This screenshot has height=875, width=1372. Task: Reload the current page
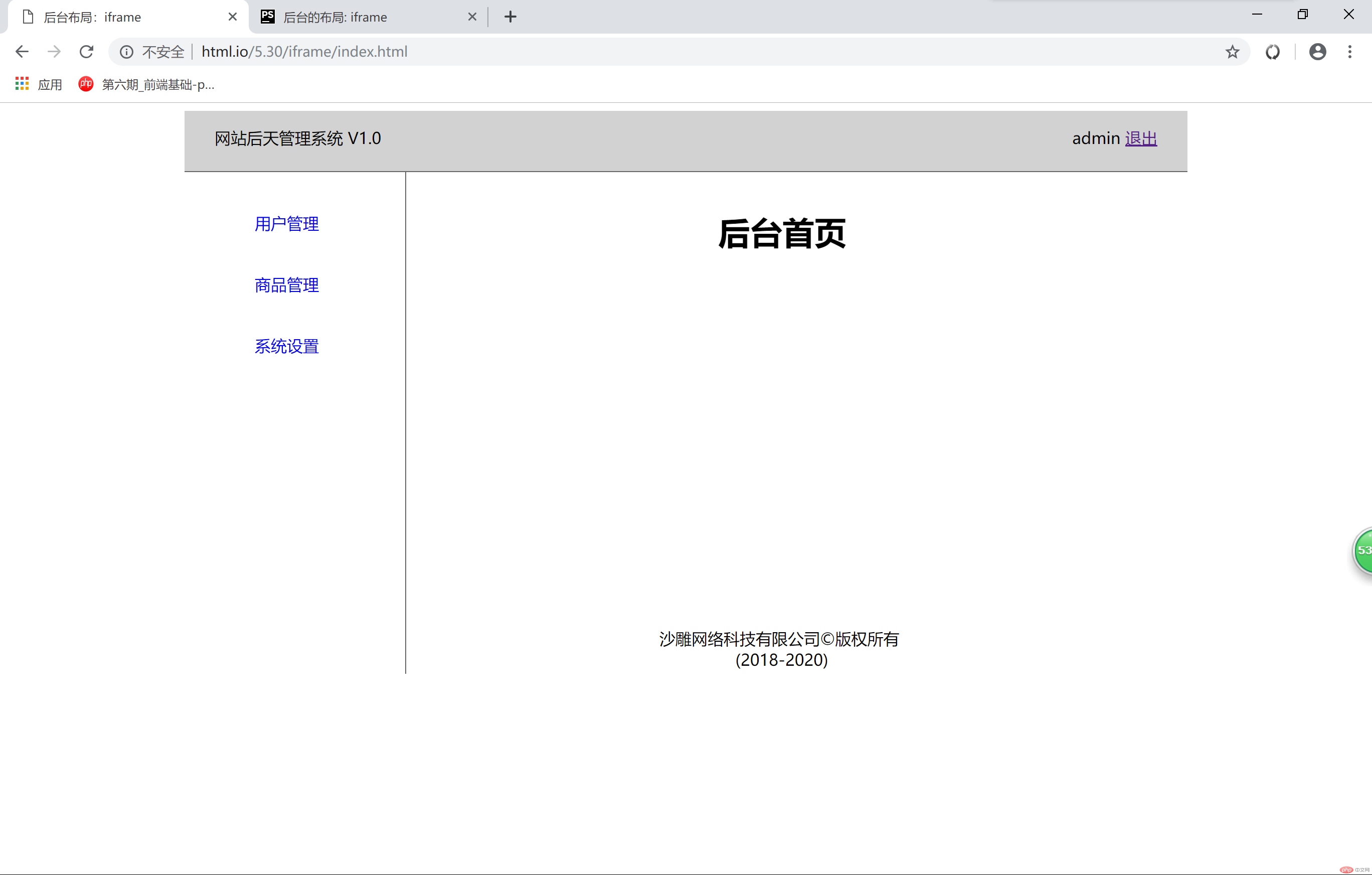86,51
